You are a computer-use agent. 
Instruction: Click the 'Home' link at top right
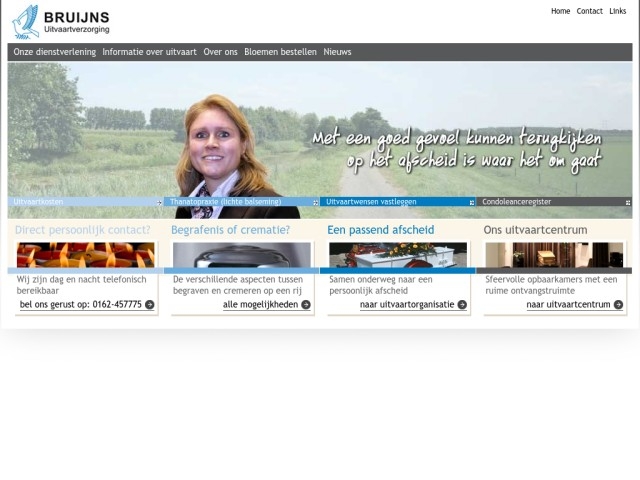(560, 11)
